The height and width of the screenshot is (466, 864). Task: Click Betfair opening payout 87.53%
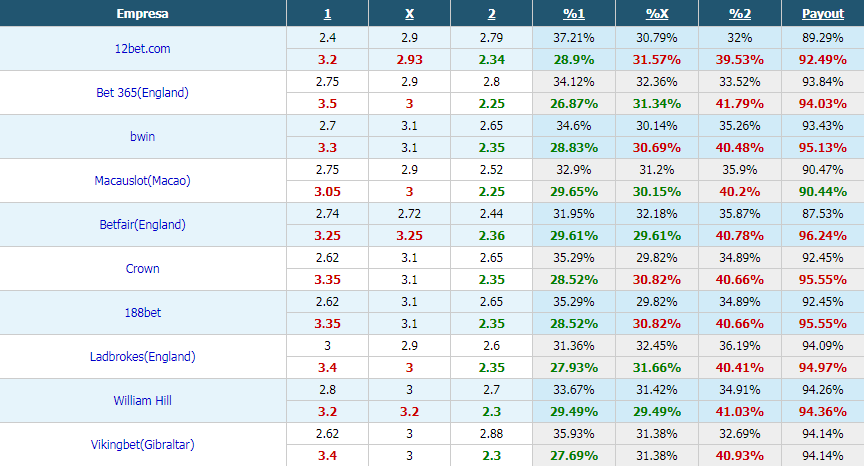pos(823,214)
